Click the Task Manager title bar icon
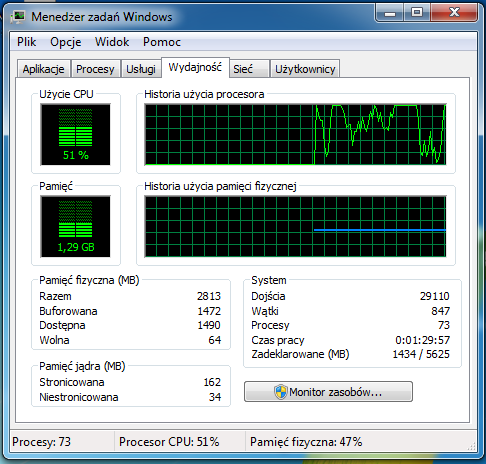This screenshot has height=464, width=486. pos(18,17)
